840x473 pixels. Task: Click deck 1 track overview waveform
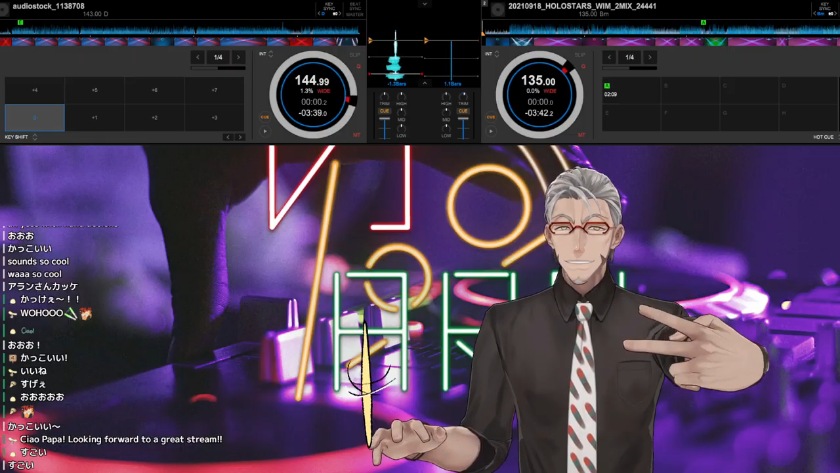pyautogui.click(x=182, y=28)
